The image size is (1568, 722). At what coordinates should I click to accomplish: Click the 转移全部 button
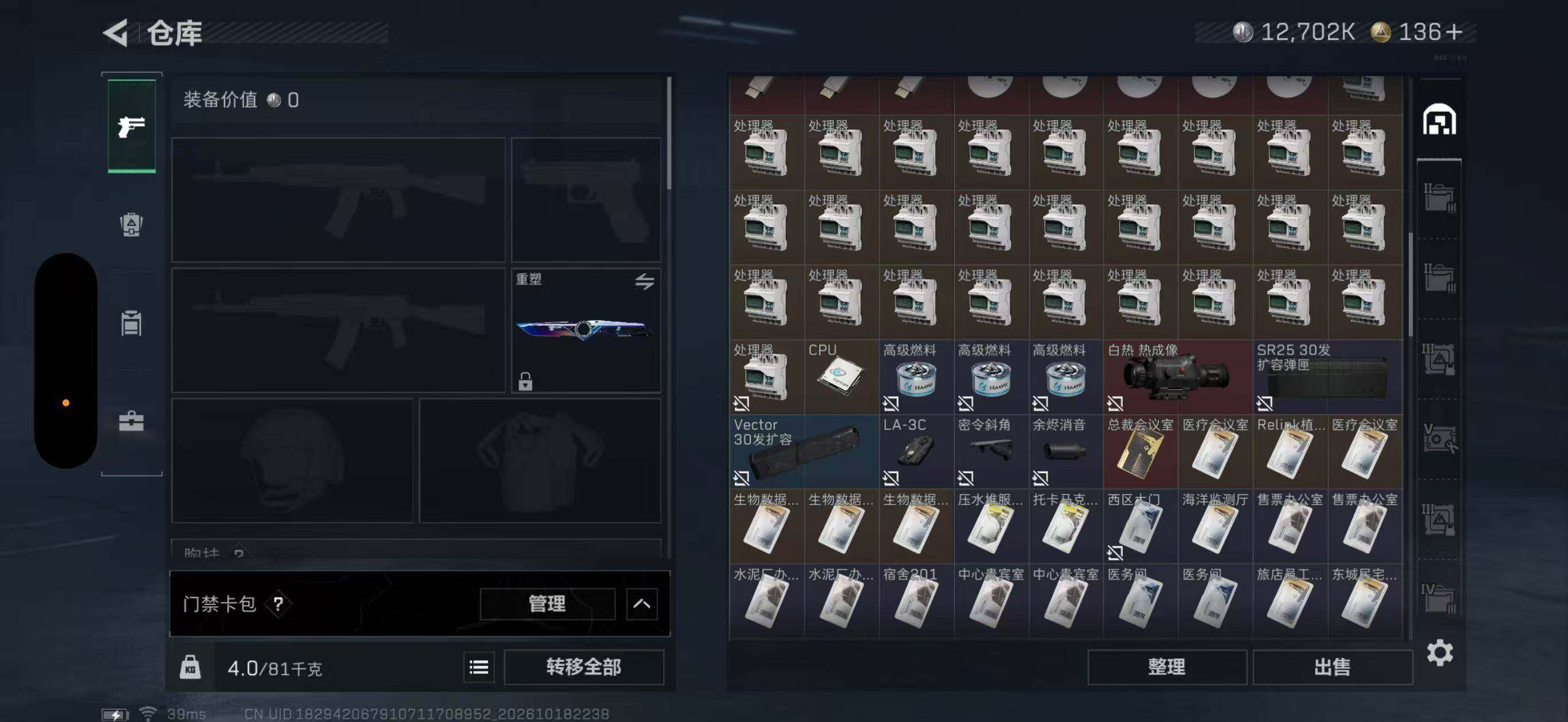click(584, 667)
